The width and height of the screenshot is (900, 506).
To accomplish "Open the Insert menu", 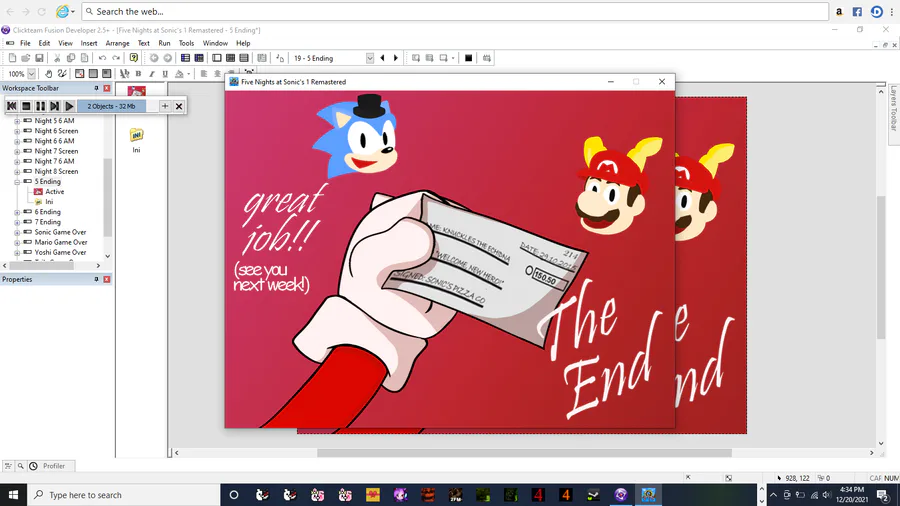I will coord(88,43).
